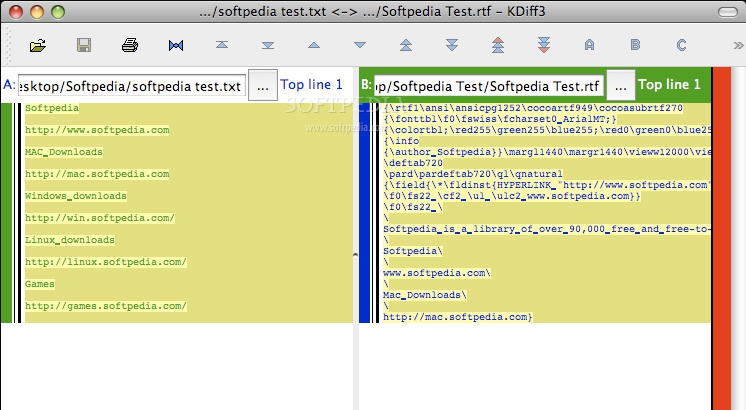Image resolution: width=746 pixels, height=410 pixels.
Task: Click the 'Softpedia' first line in pane A
Action: pyautogui.click(x=52, y=108)
